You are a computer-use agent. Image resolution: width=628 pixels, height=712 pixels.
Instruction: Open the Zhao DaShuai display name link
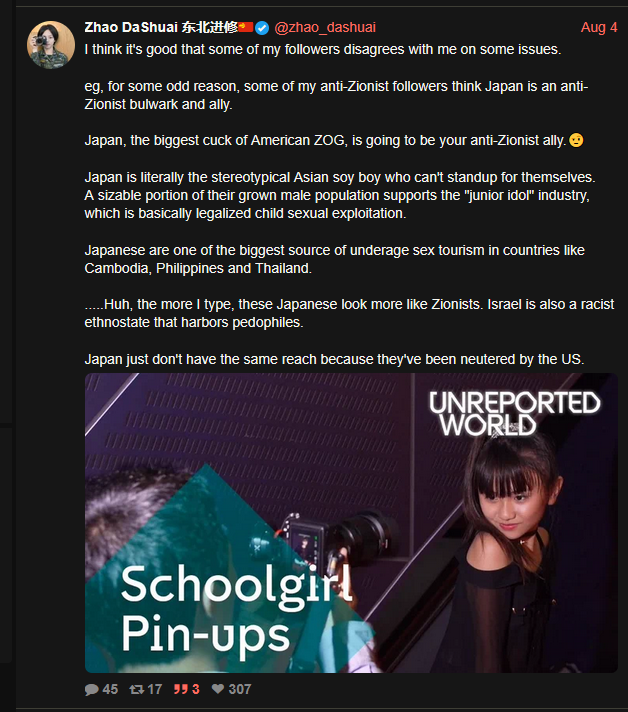click(x=161, y=27)
